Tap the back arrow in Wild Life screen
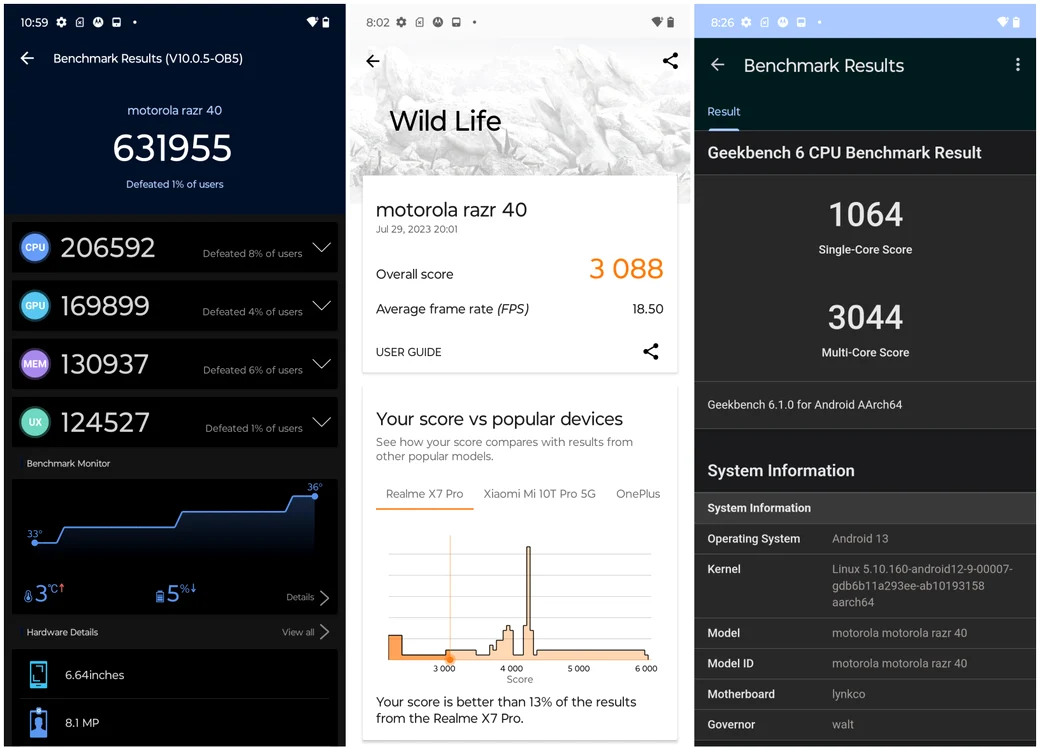The height and width of the screenshot is (750, 1040). point(373,61)
